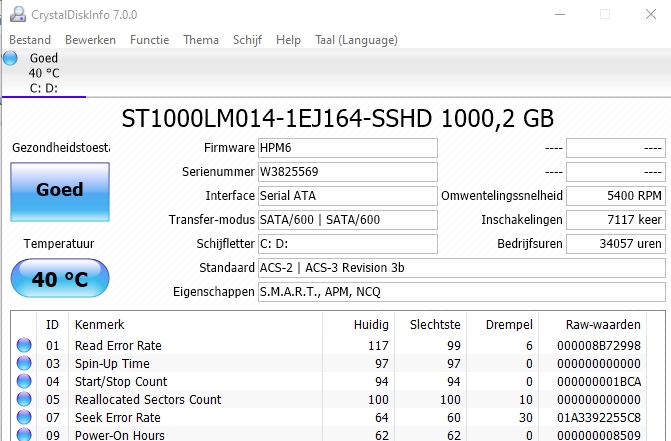Select the C: D: disk tab
The height and width of the screenshot is (441, 671).
tap(43, 73)
